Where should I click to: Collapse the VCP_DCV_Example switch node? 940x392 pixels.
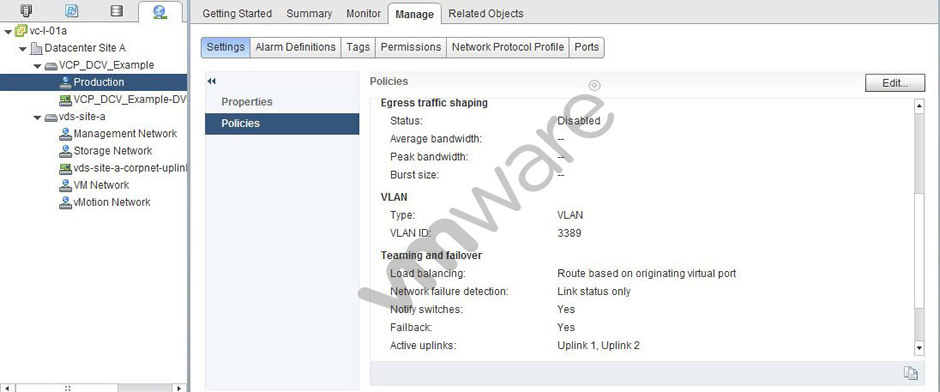[x=37, y=66]
